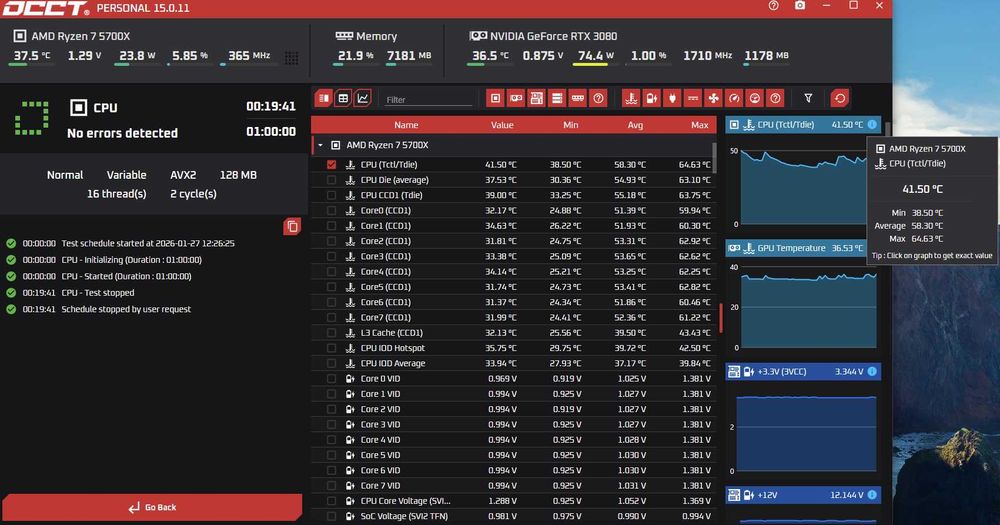Copy the test log with the clipboard icon
The height and width of the screenshot is (525, 1000).
tap(292, 226)
